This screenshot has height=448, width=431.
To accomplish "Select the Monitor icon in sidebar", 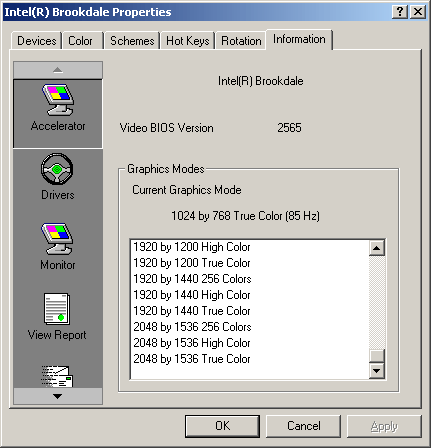I will [57, 239].
